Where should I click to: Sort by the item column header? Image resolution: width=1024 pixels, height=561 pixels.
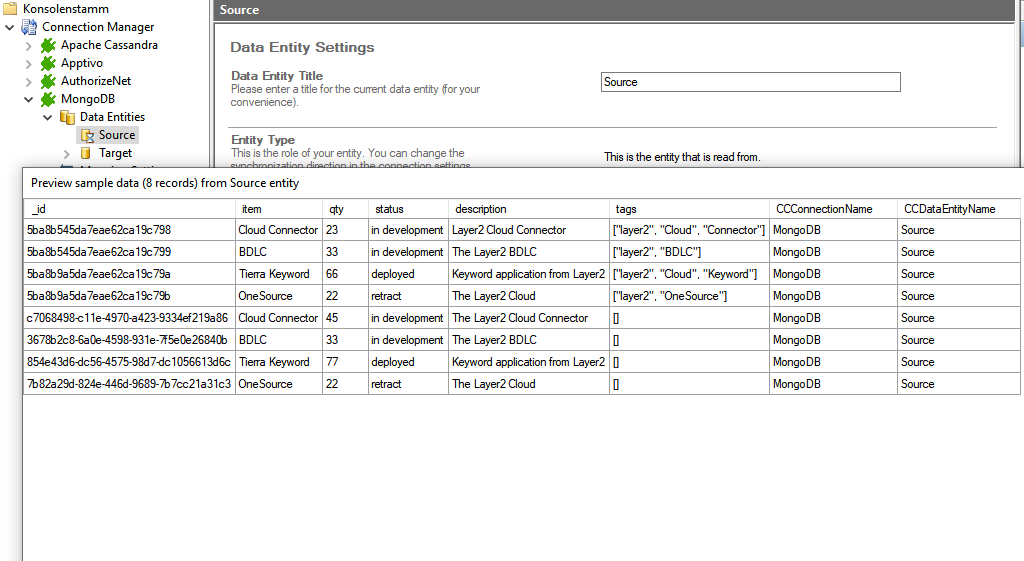point(279,209)
